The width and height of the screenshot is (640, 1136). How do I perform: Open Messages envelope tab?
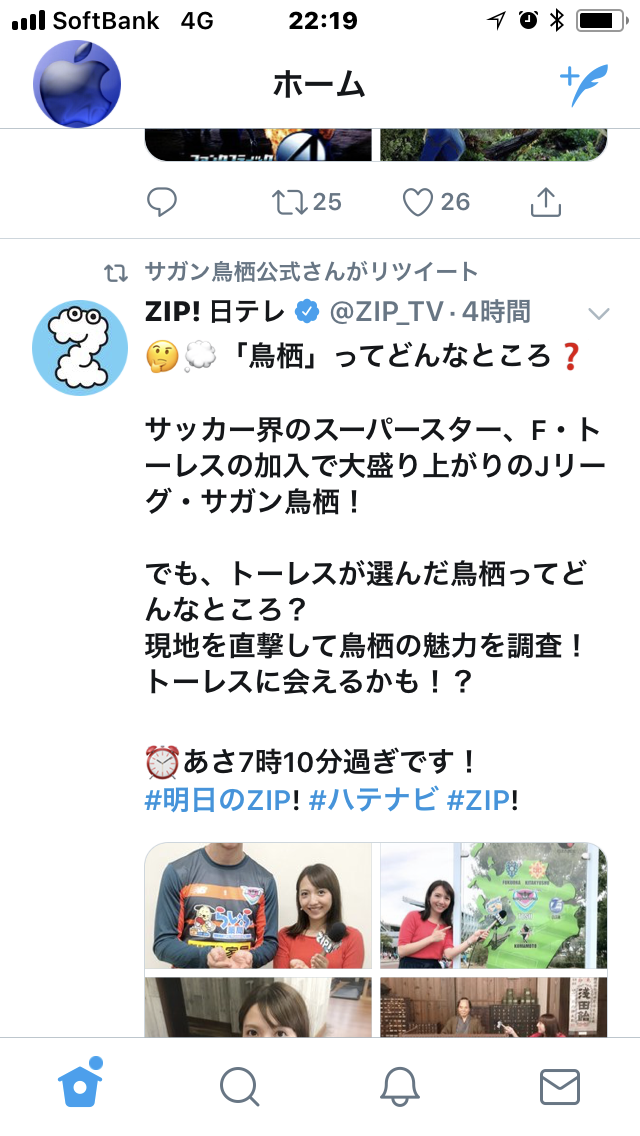pyautogui.click(x=560, y=1087)
